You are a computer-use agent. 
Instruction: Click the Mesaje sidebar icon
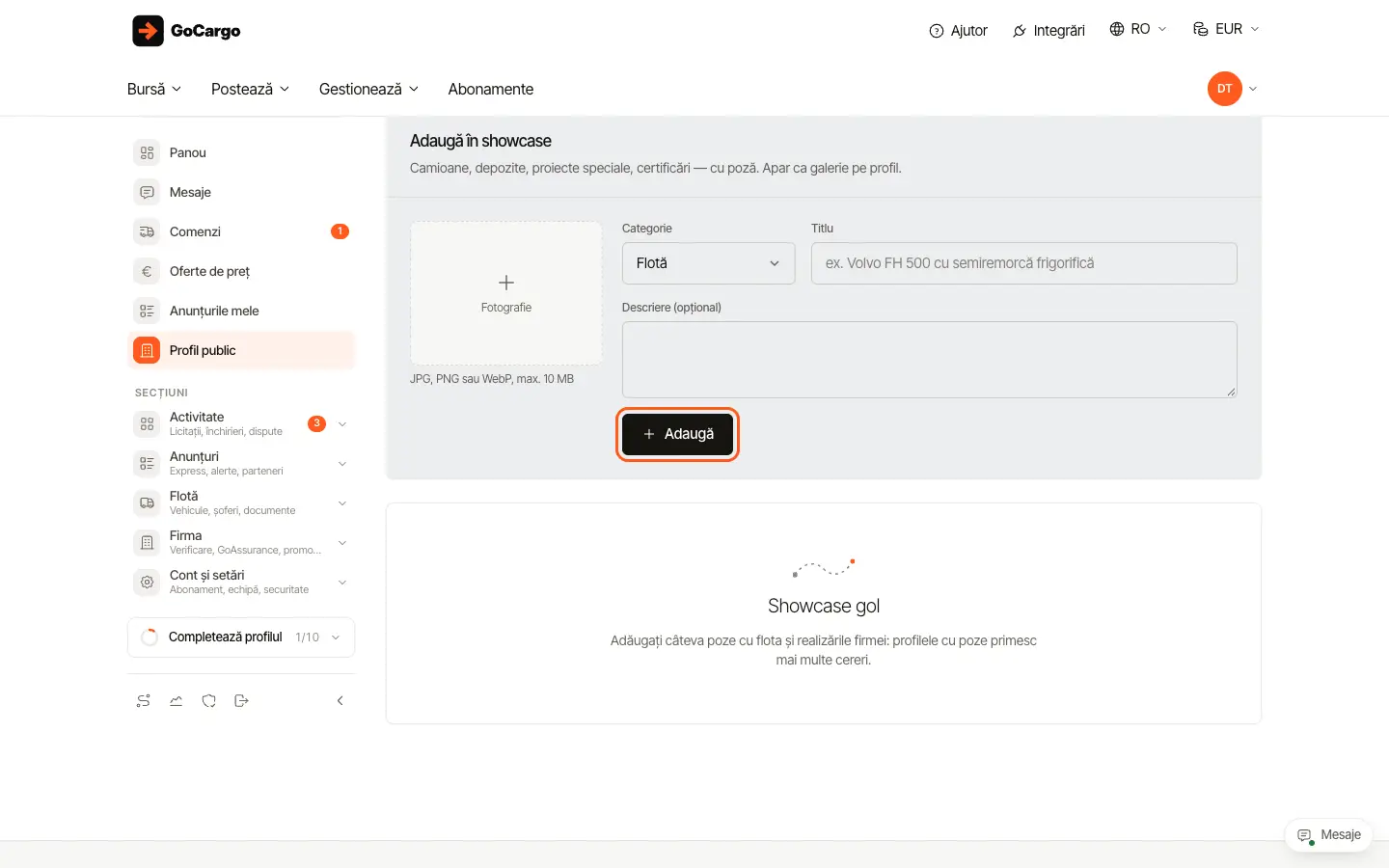[x=147, y=192]
